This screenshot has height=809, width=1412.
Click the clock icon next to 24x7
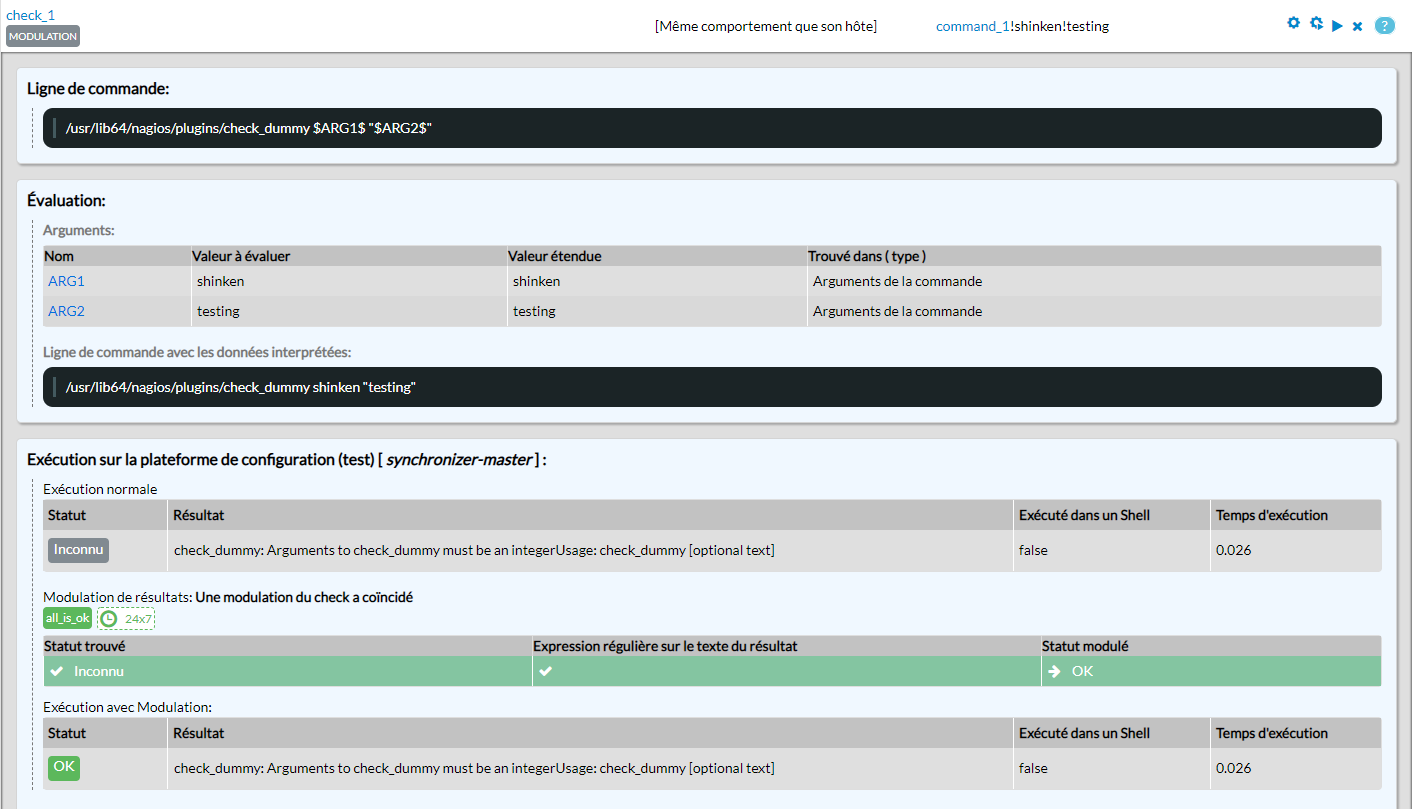pos(109,619)
